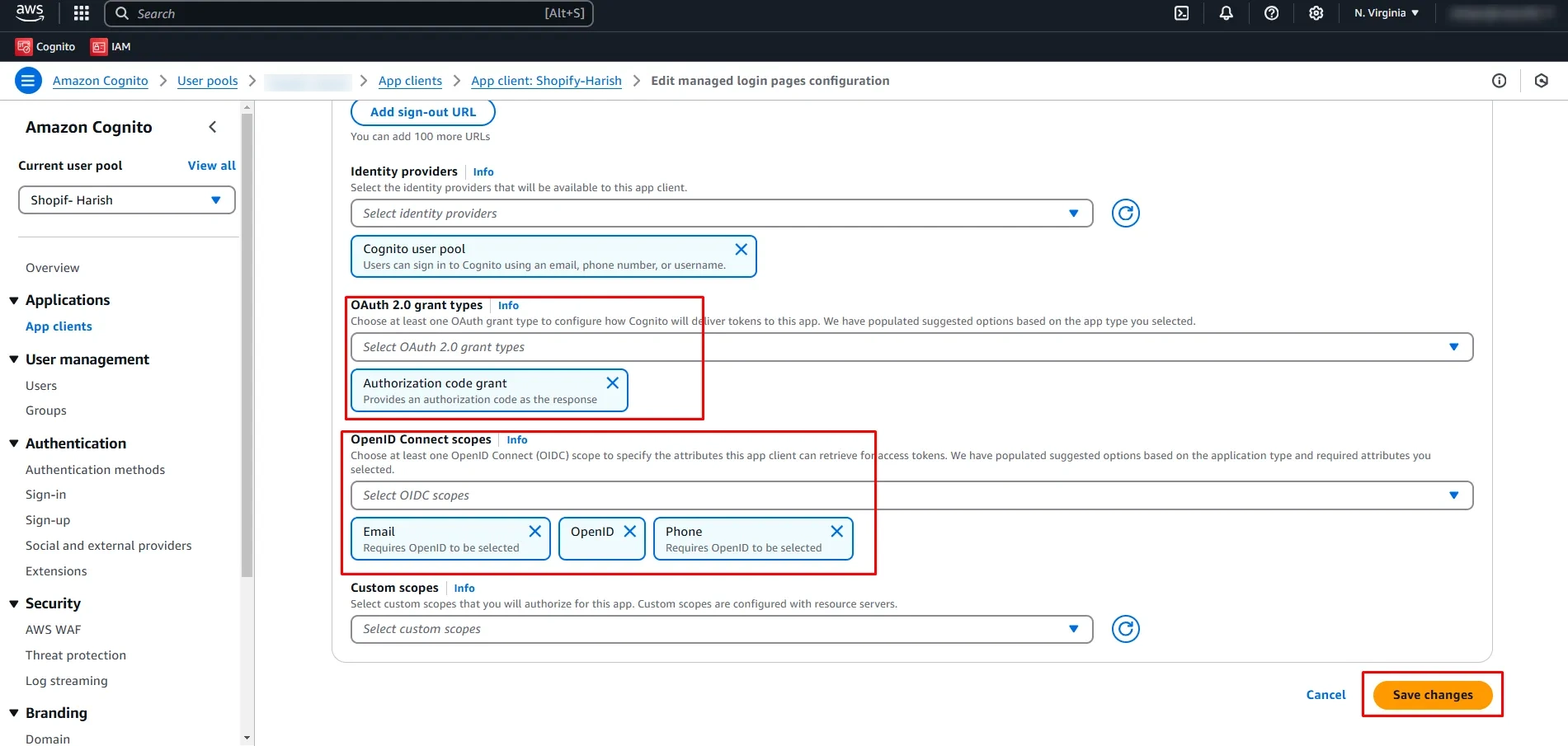Screen dimensions: 1568x746
Task: Open the Select identity providers dropdown
Action: [x=722, y=213]
